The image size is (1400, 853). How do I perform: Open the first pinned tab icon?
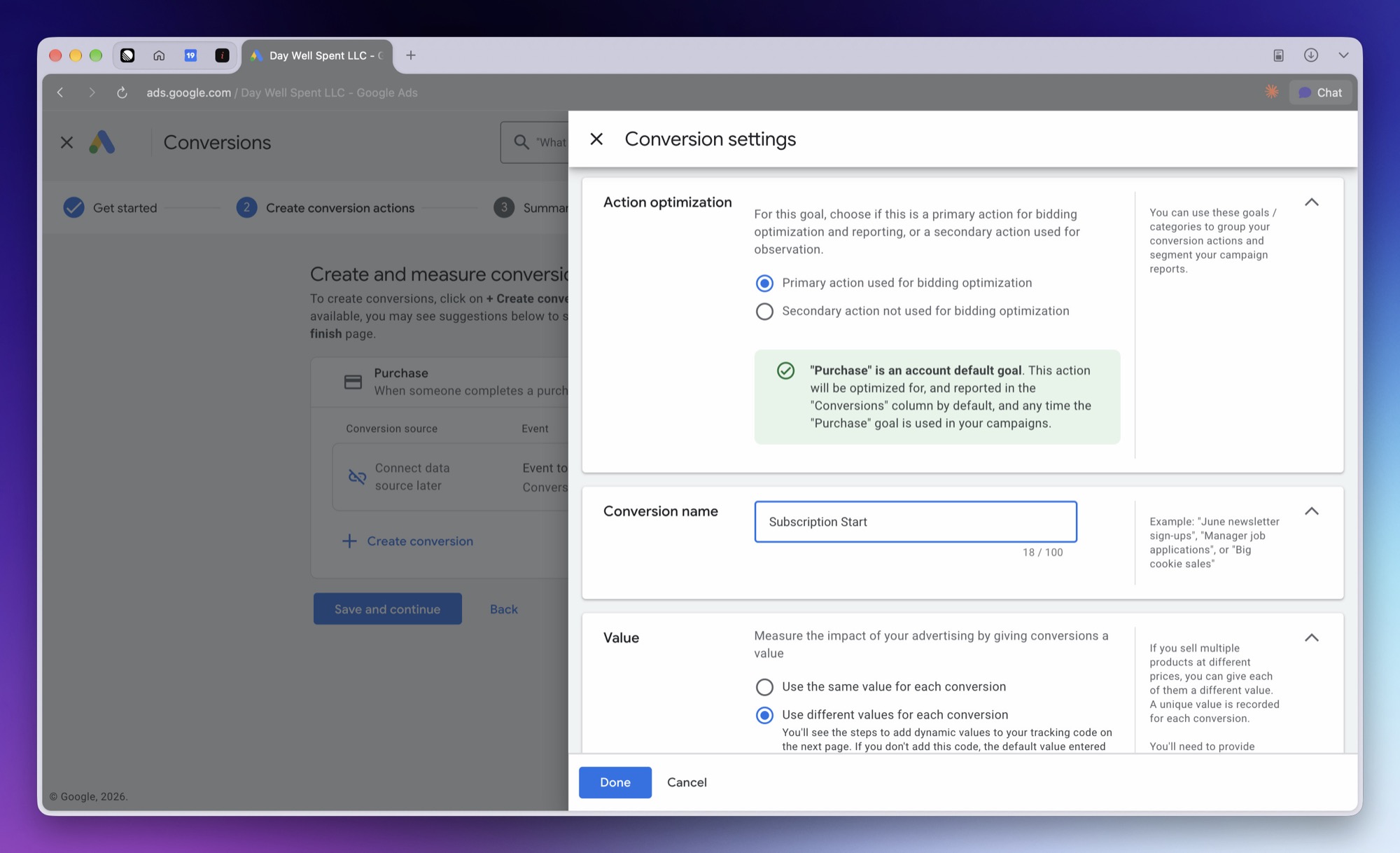tap(127, 55)
